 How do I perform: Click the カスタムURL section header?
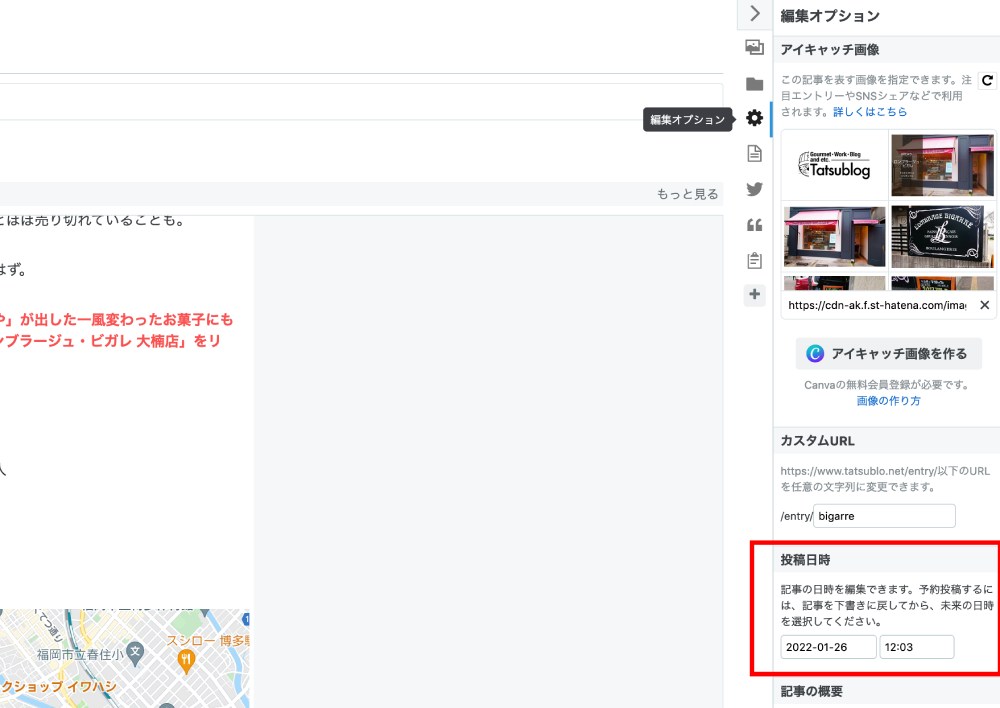[x=886, y=441]
